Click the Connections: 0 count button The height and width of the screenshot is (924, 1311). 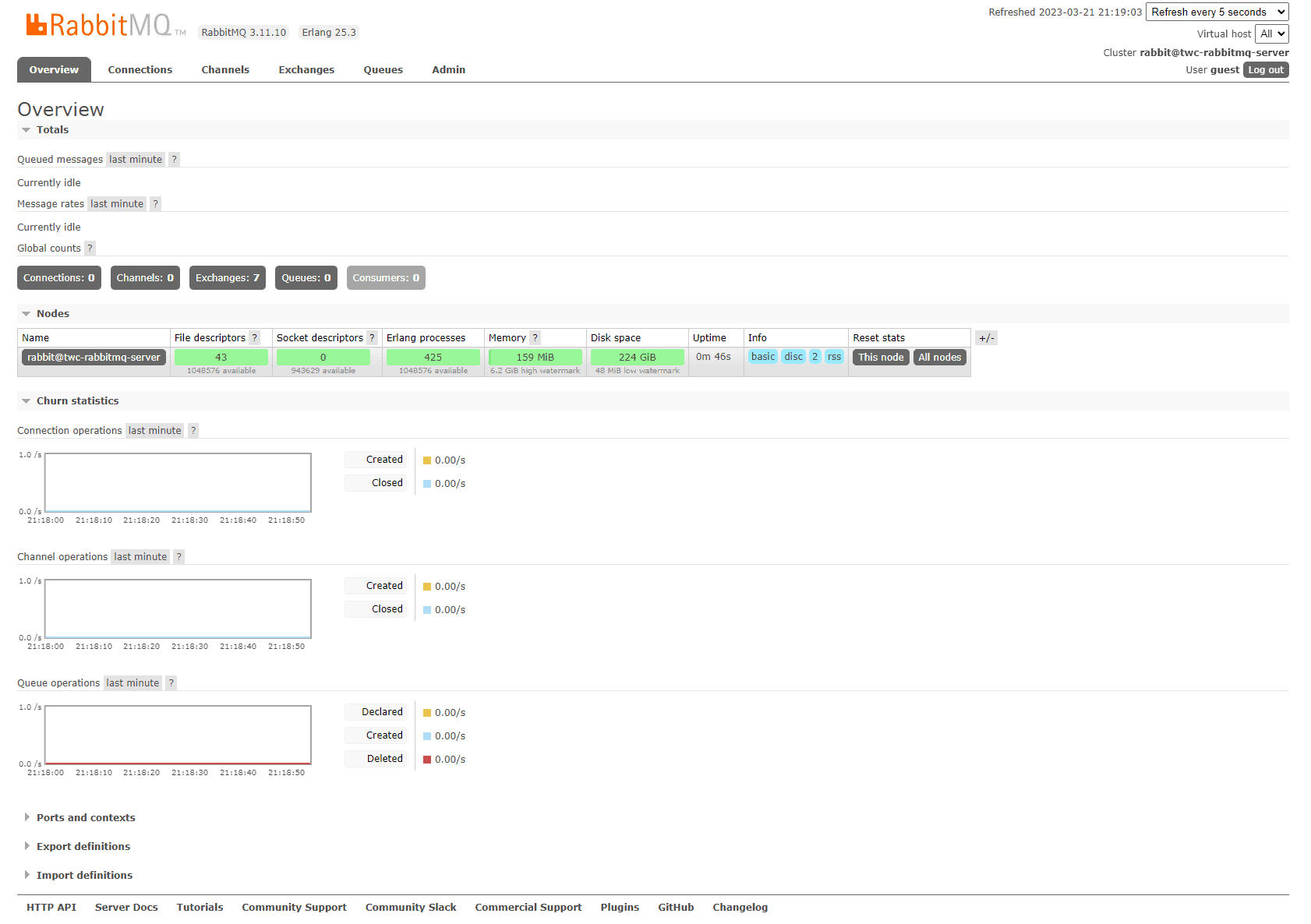pyautogui.click(x=59, y=277)
